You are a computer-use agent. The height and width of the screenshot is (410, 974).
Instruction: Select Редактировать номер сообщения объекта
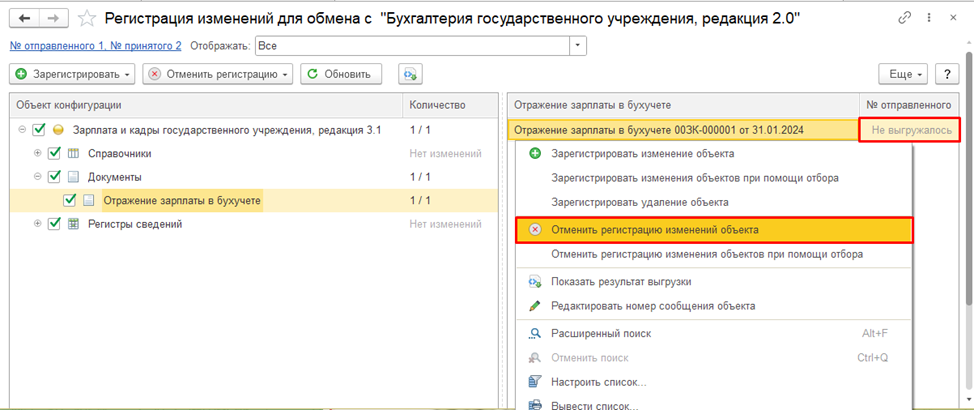714,306
